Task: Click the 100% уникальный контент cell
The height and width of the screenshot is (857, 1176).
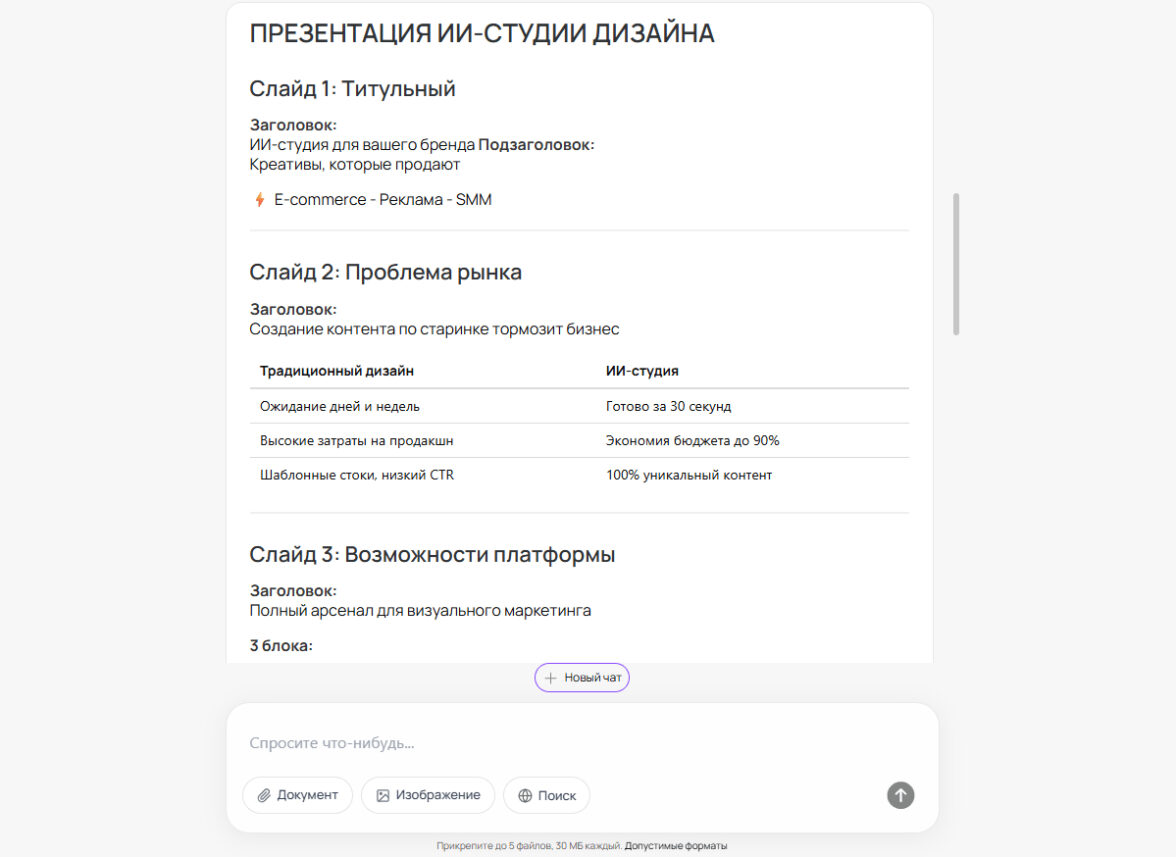Action: pos(689,475)
